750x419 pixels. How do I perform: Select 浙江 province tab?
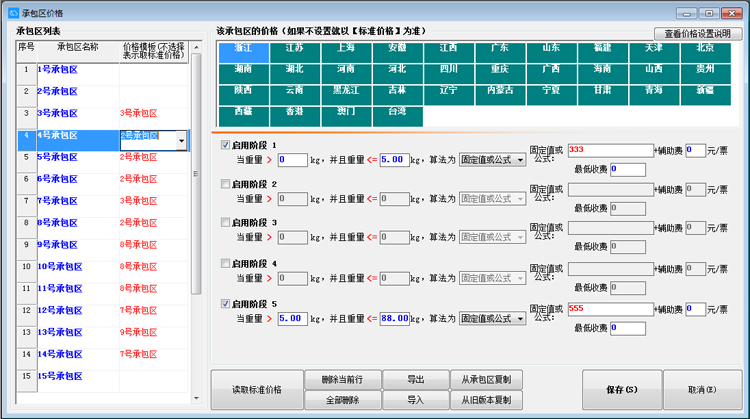tap(243, 53)
